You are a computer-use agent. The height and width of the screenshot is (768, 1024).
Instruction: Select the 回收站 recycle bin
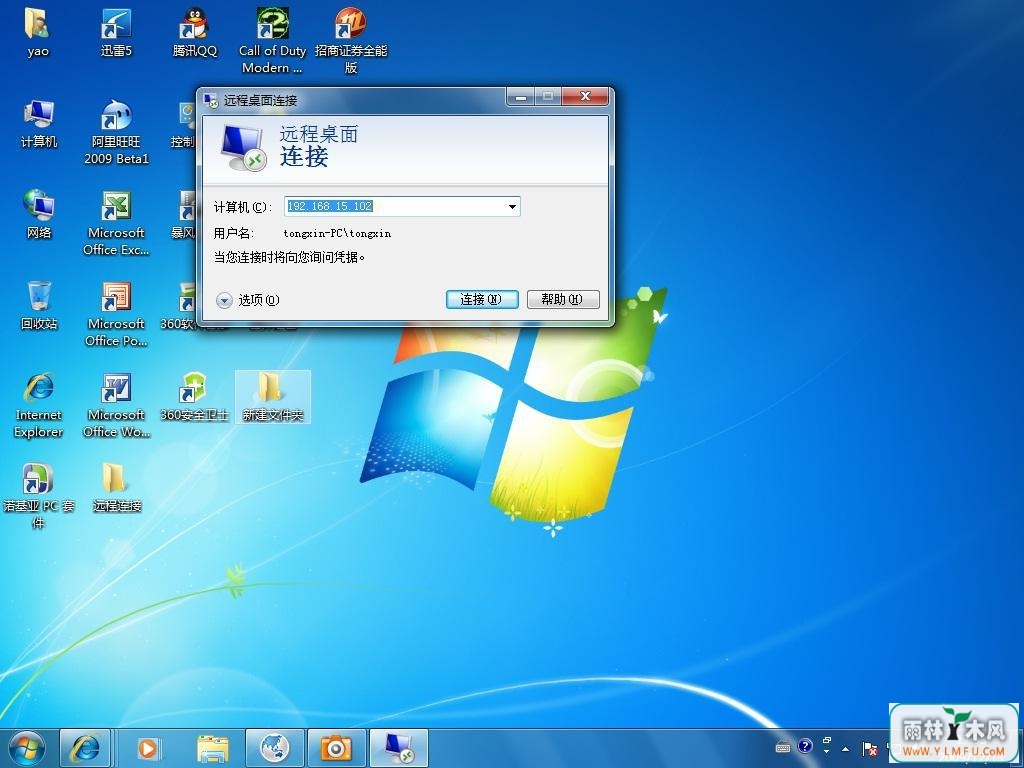point(39,306)
